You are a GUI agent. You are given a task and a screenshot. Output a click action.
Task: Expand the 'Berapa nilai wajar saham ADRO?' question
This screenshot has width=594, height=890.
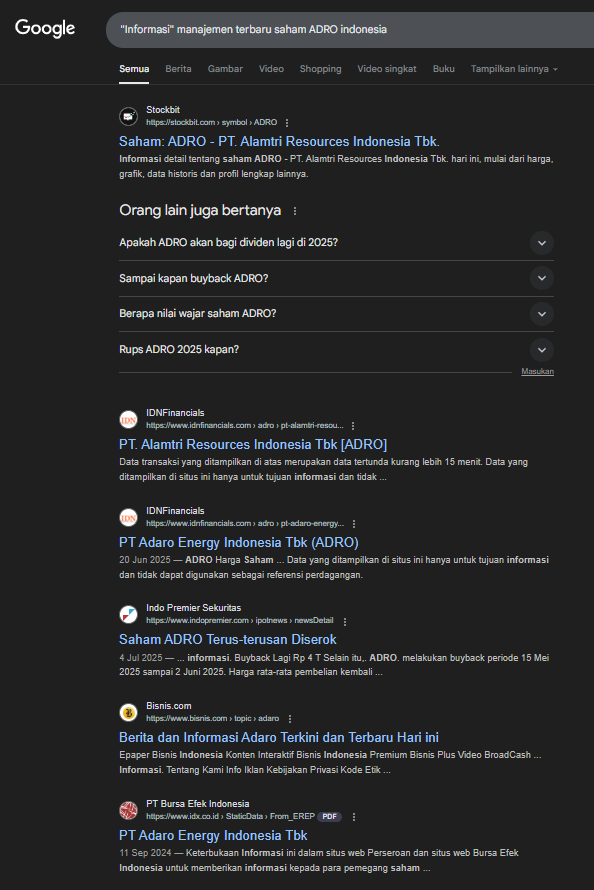(336, 313)
